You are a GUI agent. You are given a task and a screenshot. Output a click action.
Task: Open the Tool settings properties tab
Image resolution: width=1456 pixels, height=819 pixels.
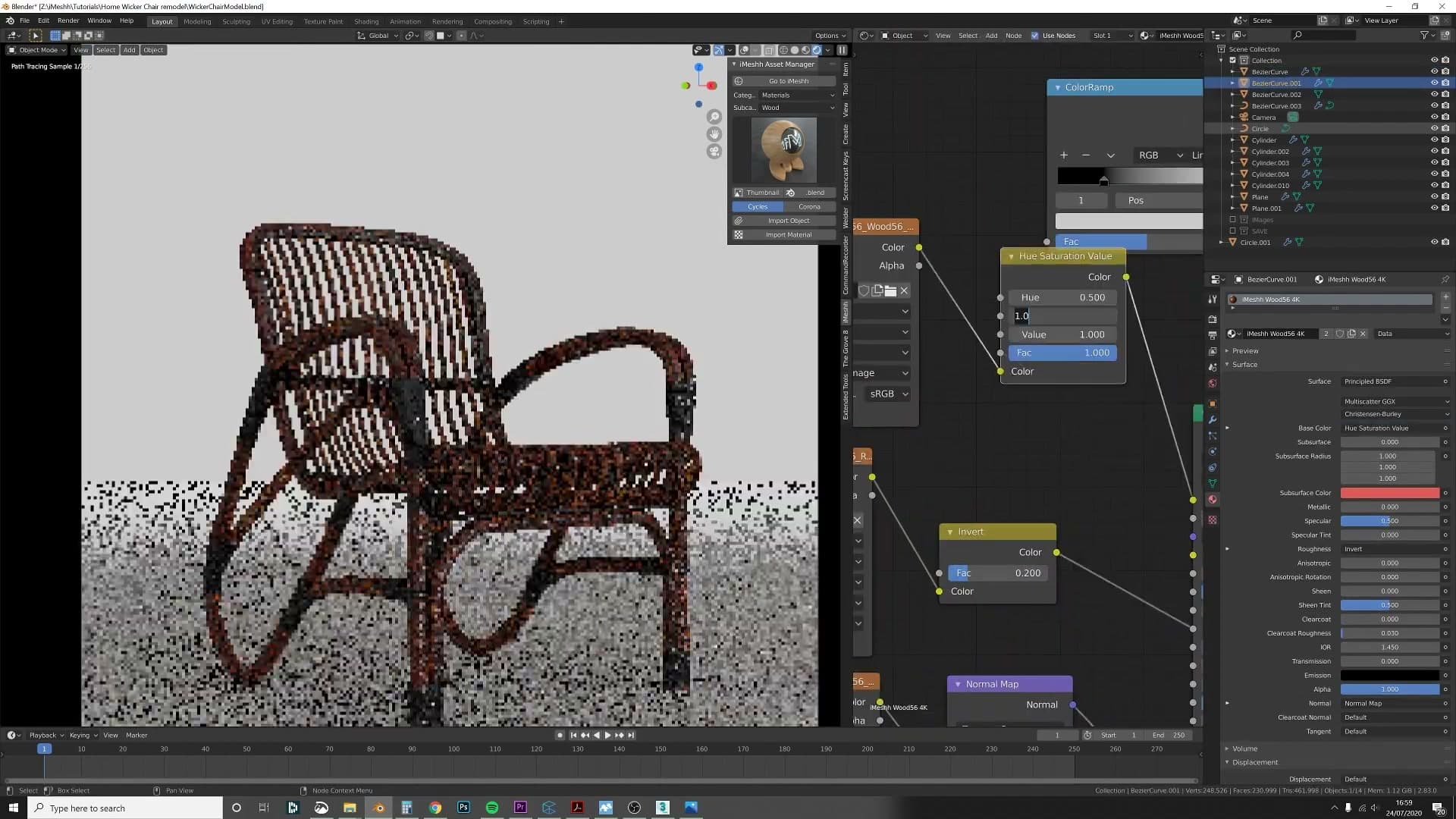pyautogui.click(x=1212, y=299)
